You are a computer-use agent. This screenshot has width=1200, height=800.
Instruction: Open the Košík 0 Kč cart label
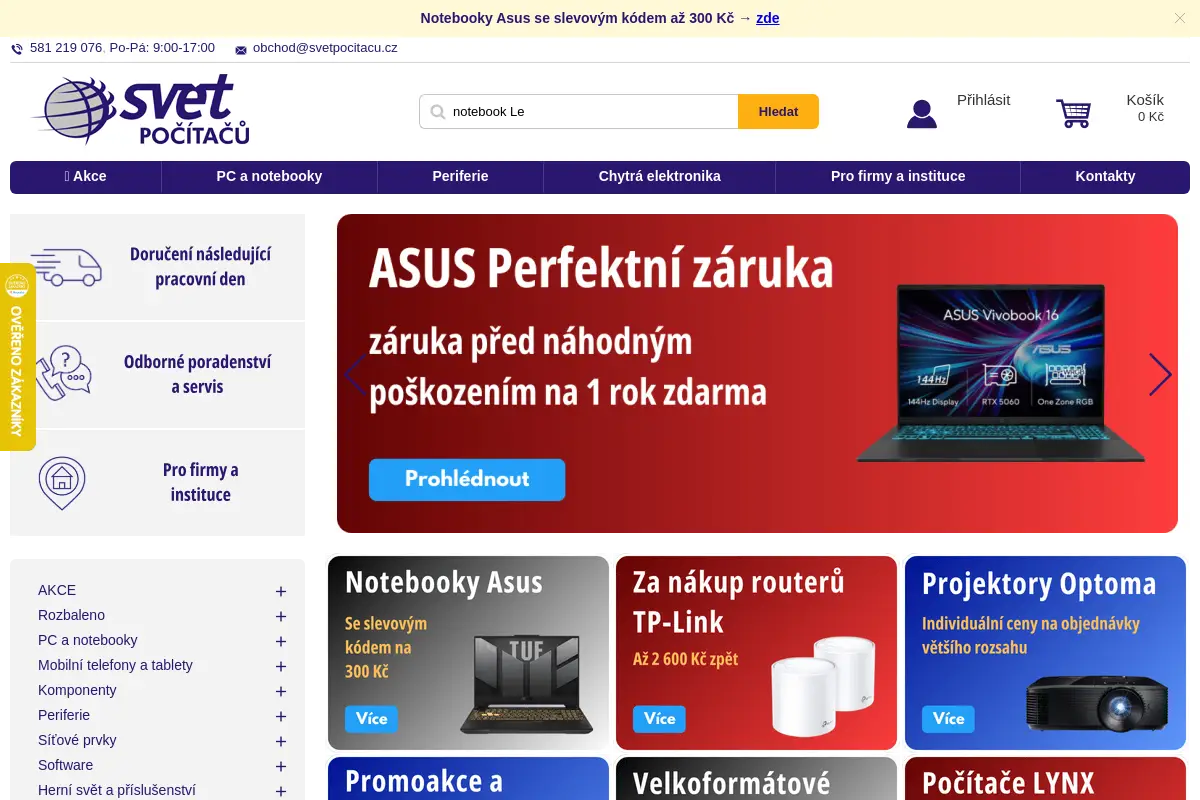pos(1144,108)
